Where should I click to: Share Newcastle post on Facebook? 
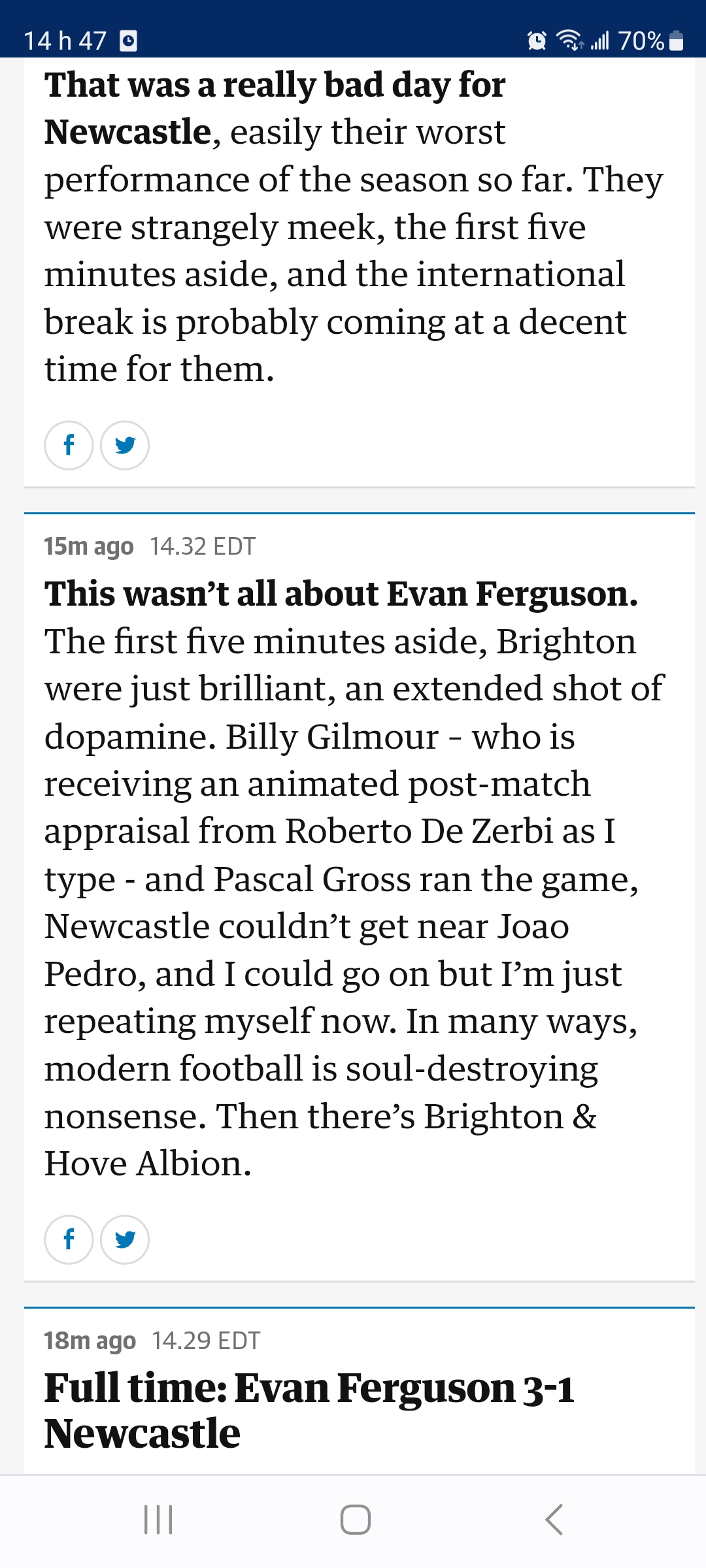(69, 445)
